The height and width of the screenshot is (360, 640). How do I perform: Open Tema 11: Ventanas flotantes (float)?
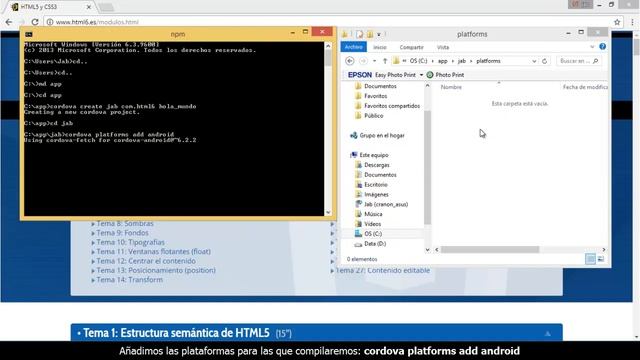click(153, 252)
